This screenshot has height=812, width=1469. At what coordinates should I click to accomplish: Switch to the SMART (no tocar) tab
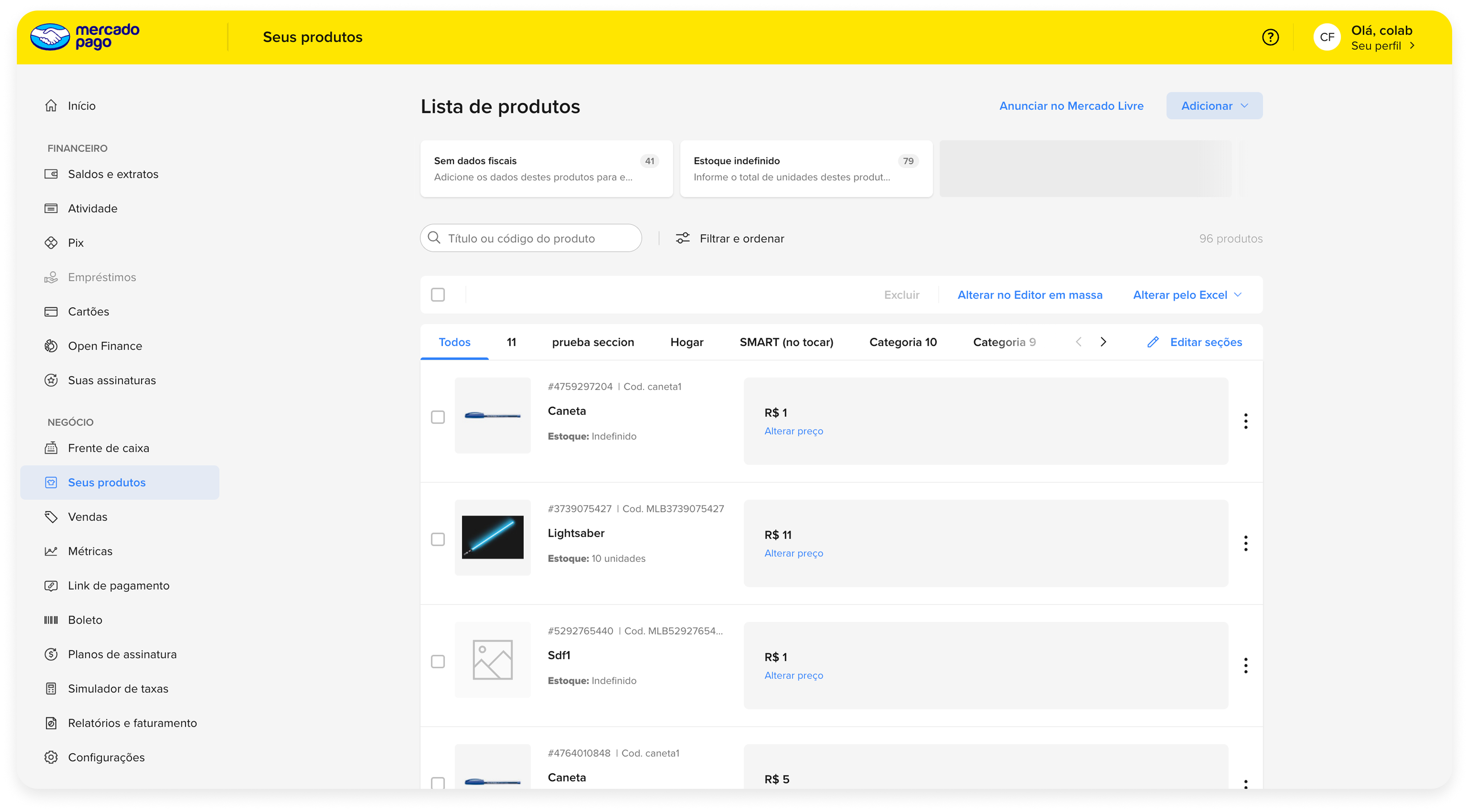pyautogui.click(x=786, y=342)
